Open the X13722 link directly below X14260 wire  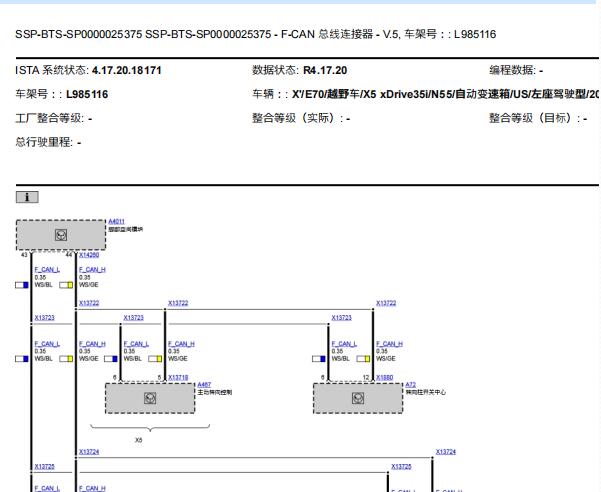point(89,303)
